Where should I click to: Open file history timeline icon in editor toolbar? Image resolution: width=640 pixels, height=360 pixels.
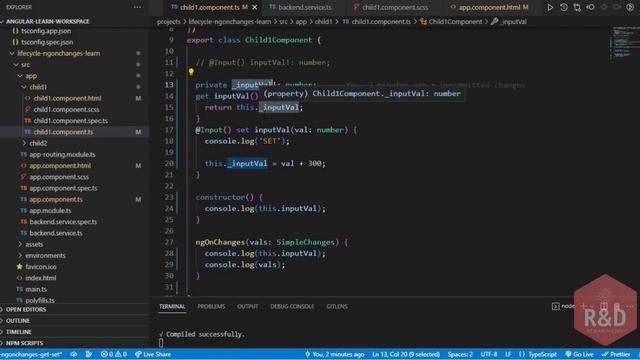click(x=564, y=7)
